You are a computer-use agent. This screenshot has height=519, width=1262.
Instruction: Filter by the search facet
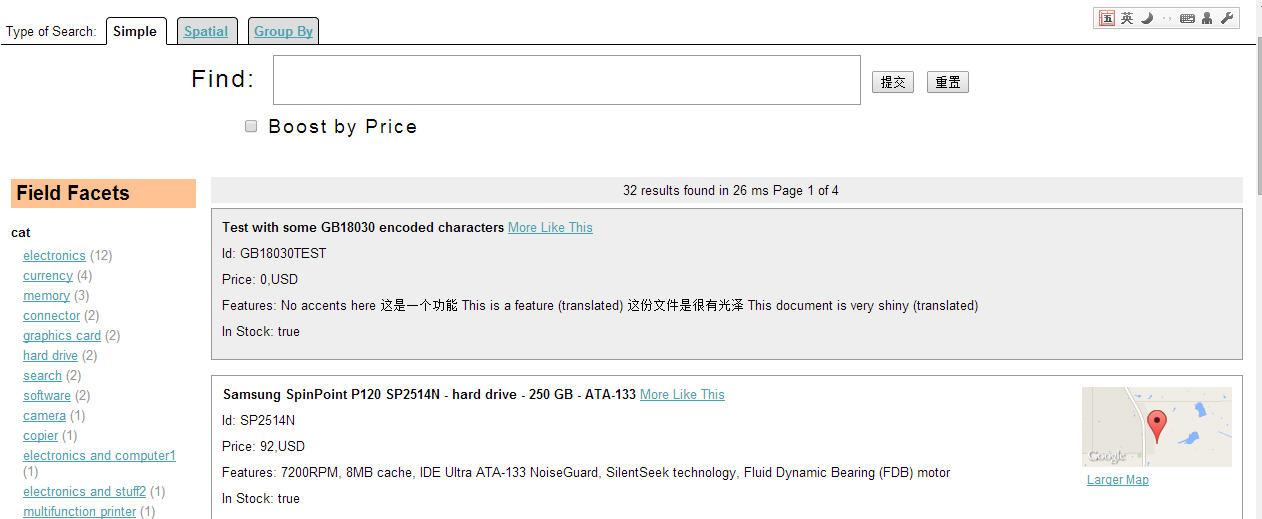[42, 375]
